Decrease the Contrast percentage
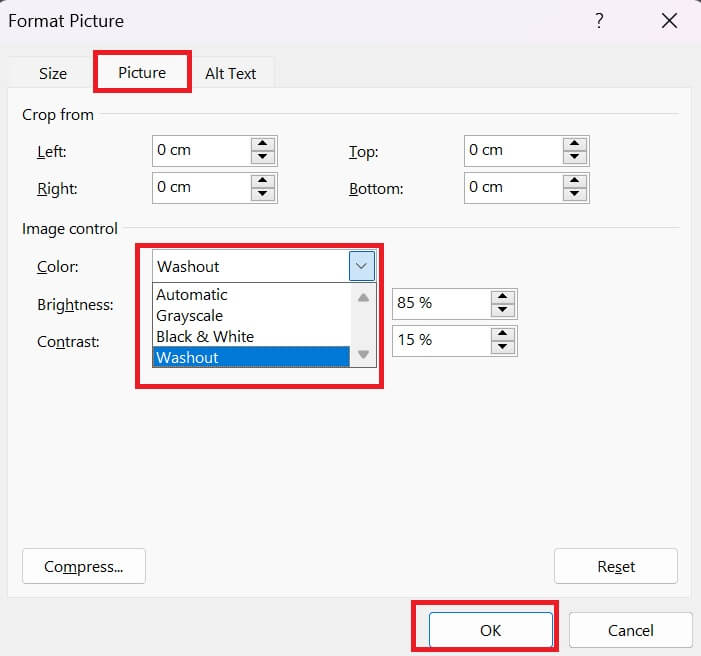 click(x=503, y=347)
